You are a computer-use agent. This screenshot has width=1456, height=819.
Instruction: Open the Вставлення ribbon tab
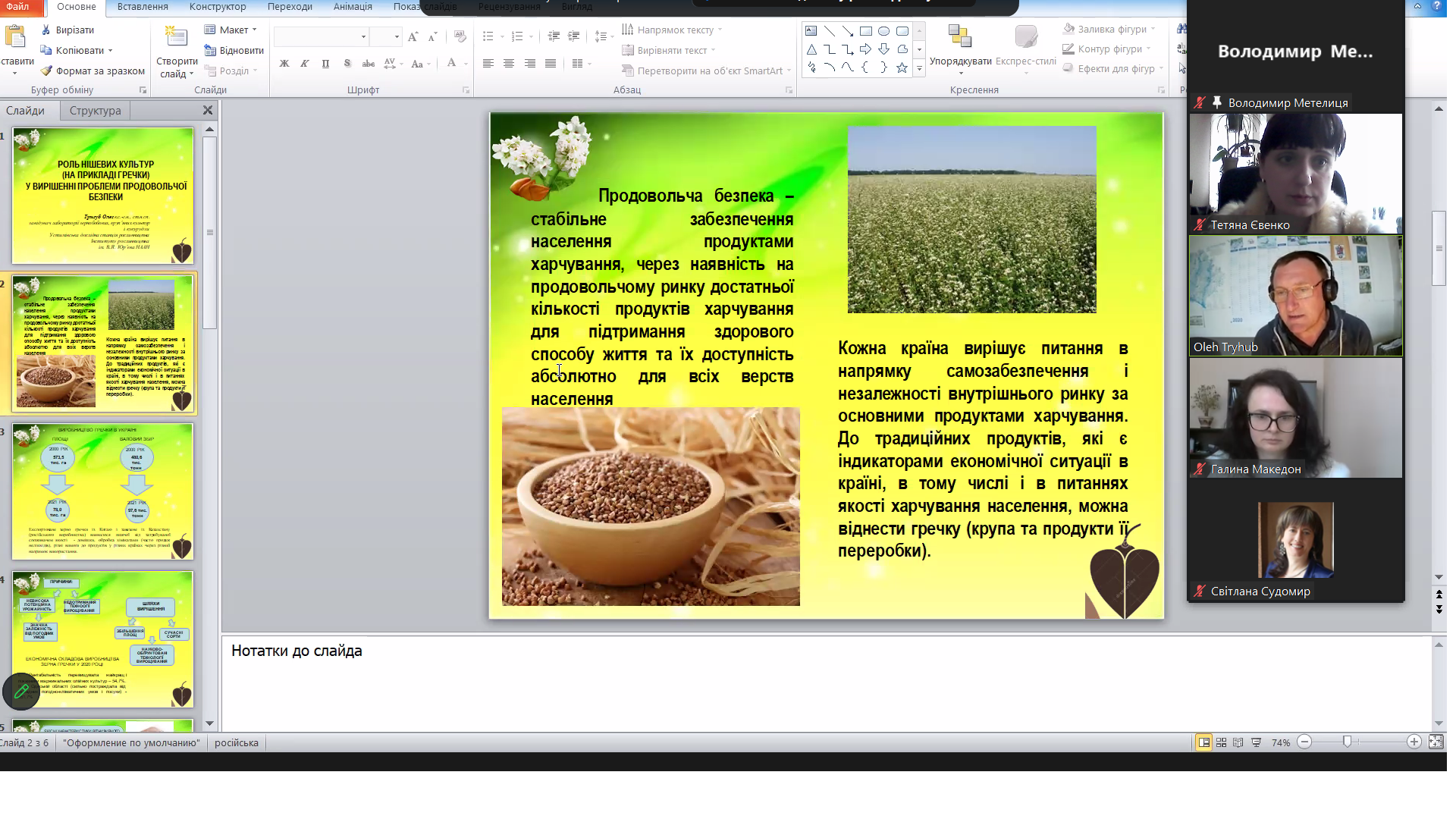click(143, 6)
